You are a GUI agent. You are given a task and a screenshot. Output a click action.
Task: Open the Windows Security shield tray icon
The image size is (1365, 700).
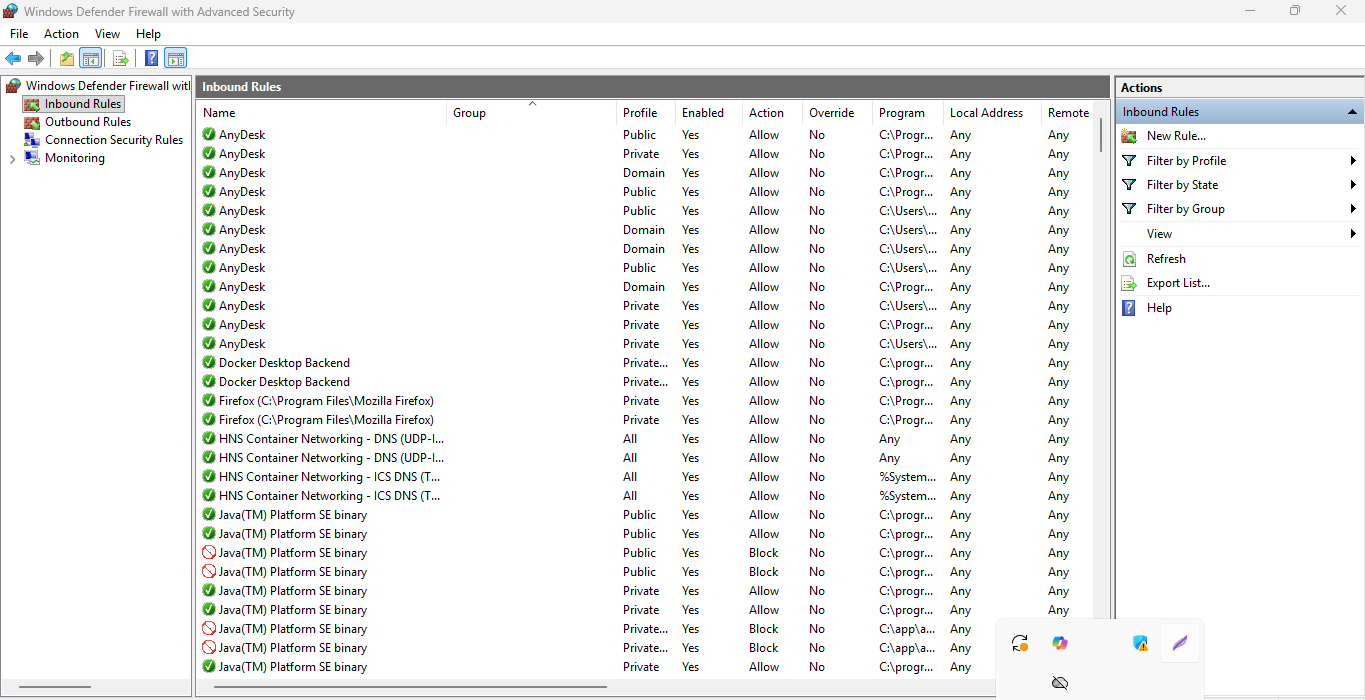click(1140, 643)
